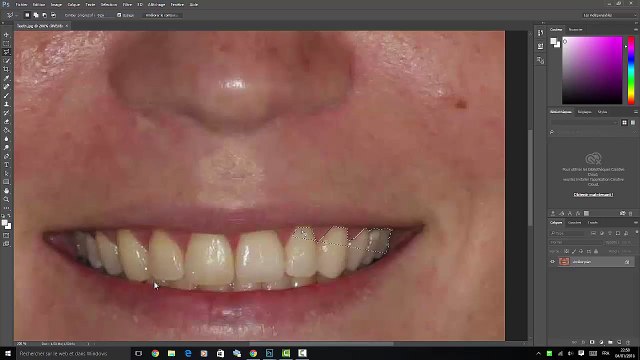Switch libraries to list view
Viewport: 640px width, 360px height.
click(x=633, y=122)
